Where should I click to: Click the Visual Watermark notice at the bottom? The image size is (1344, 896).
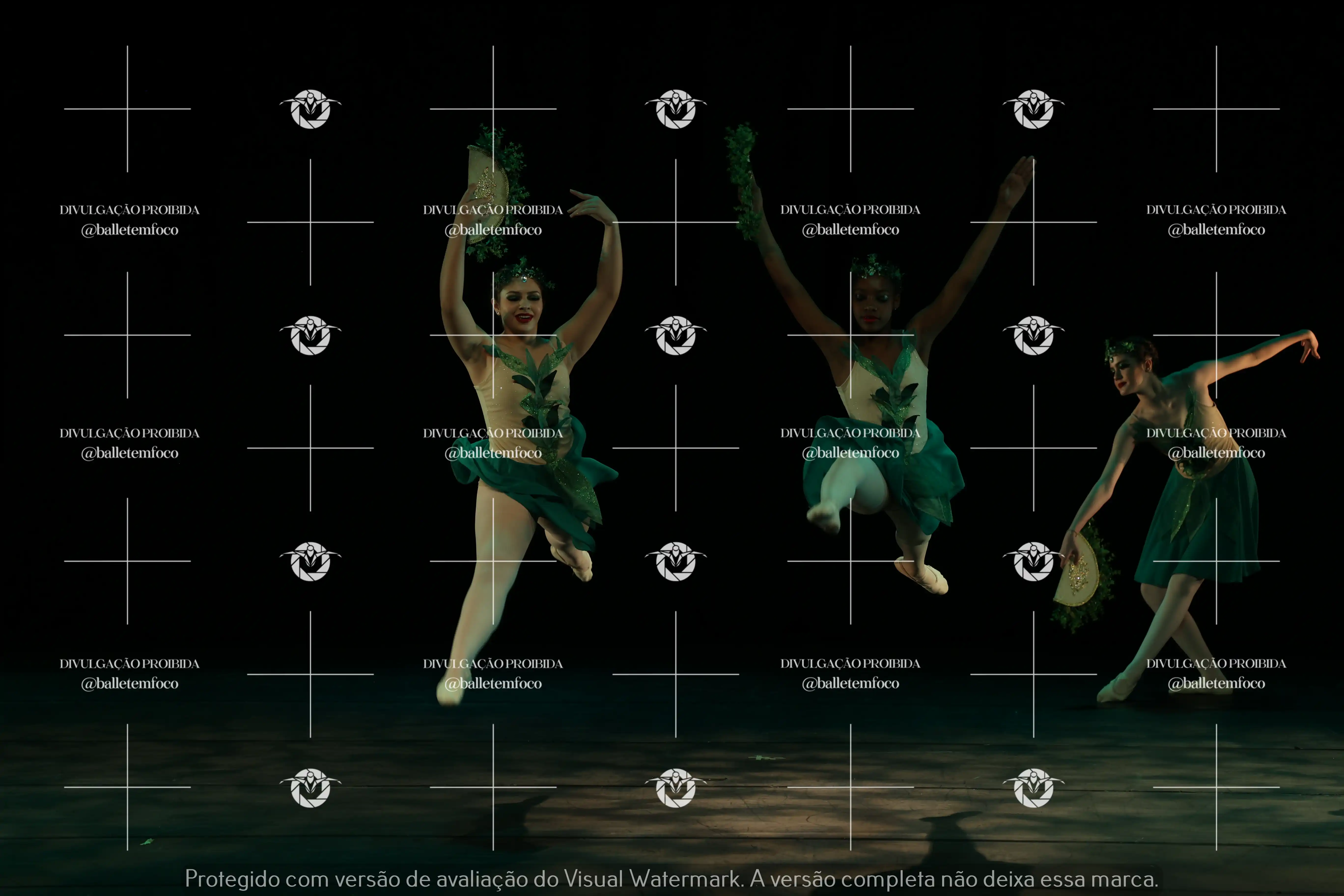[x=672, y=878]
